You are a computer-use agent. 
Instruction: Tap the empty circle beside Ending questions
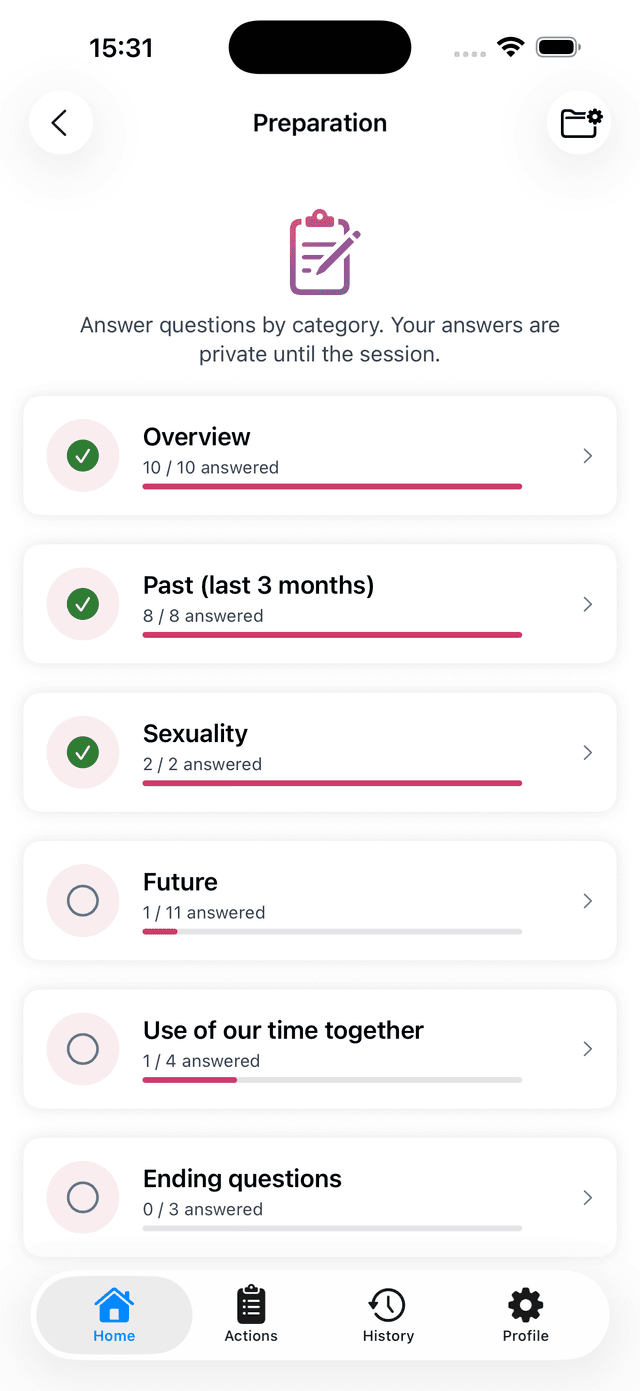pos(83,1197)
